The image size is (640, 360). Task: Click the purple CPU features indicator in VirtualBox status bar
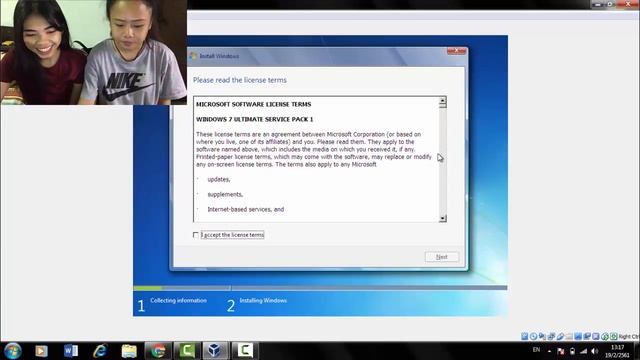(596, 336)
